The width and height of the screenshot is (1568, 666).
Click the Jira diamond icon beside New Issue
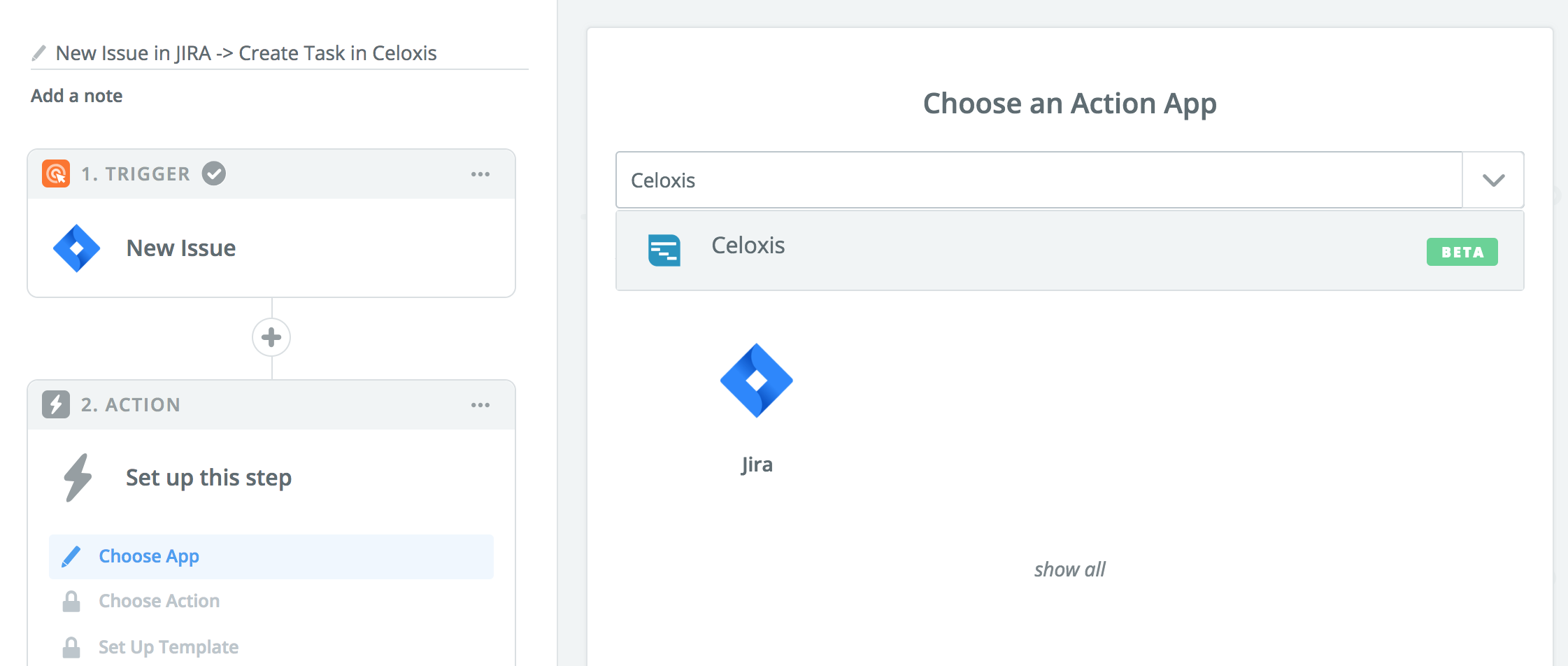pyautogui.click(x=77, y=248)
